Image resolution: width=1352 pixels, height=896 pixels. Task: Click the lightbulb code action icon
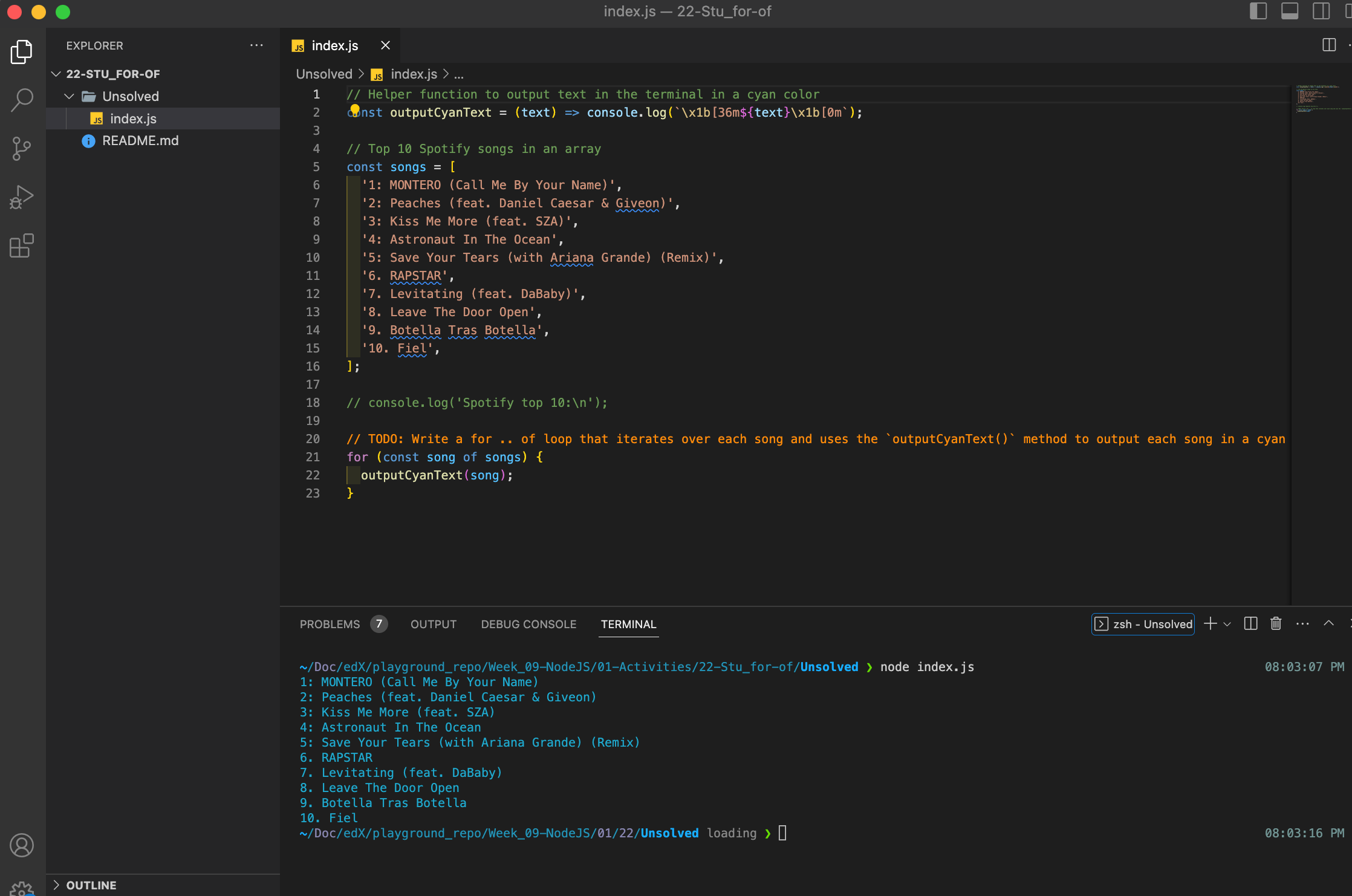(355, 109)
